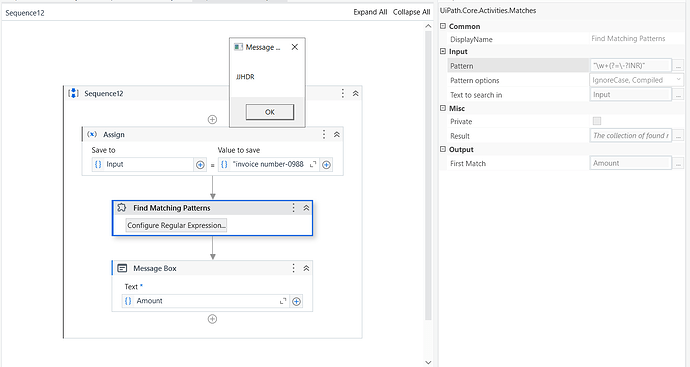Image resolution: width=690 pixels, height=367 pixels.
Task: Click plus button next to Value to save
Action: (327, 165)
